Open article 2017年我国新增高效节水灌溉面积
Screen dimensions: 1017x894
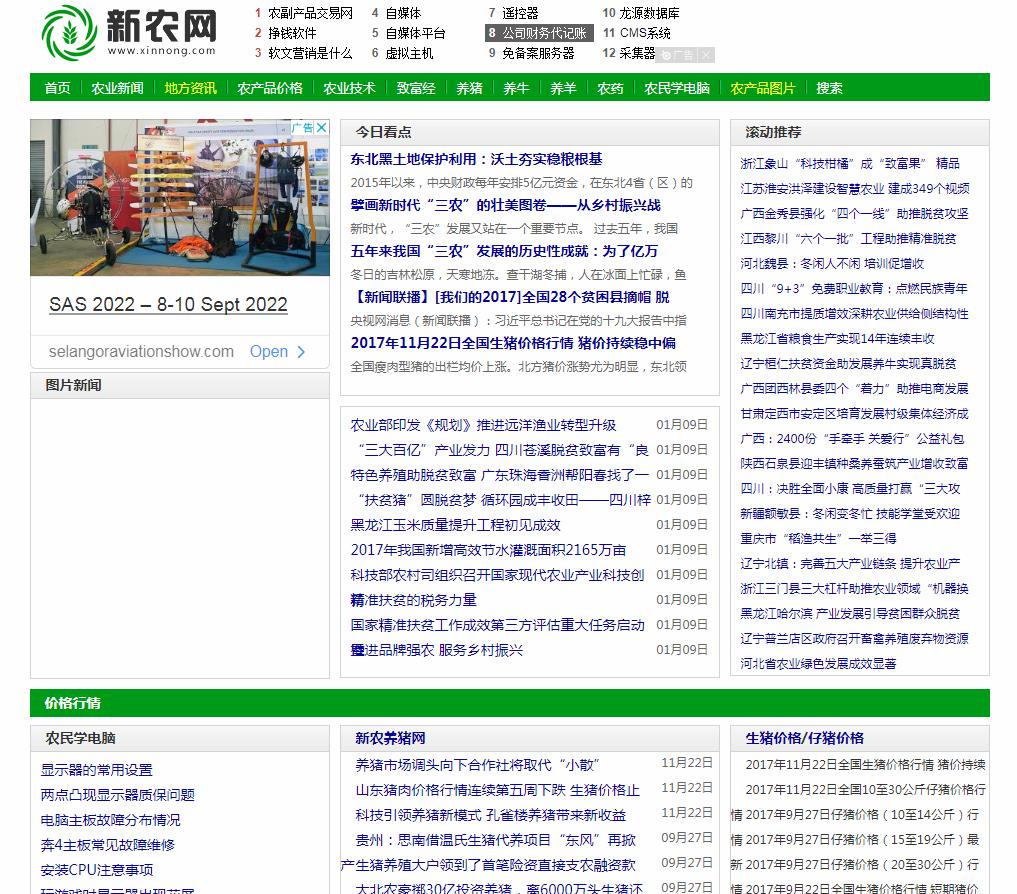click(488, 550)
